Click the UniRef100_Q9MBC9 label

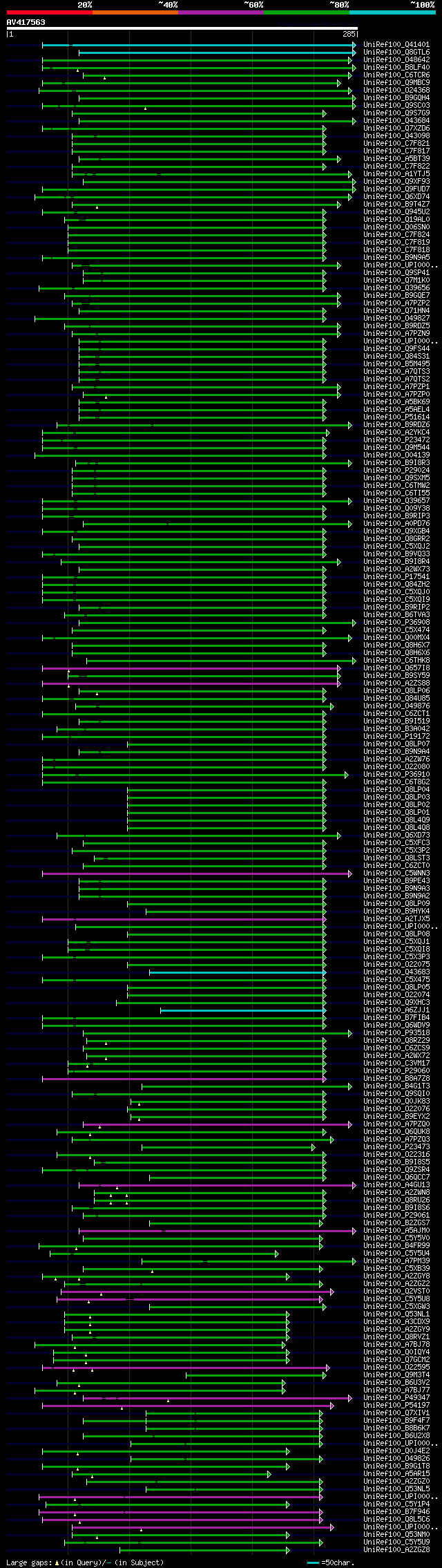tap(396, 83)
